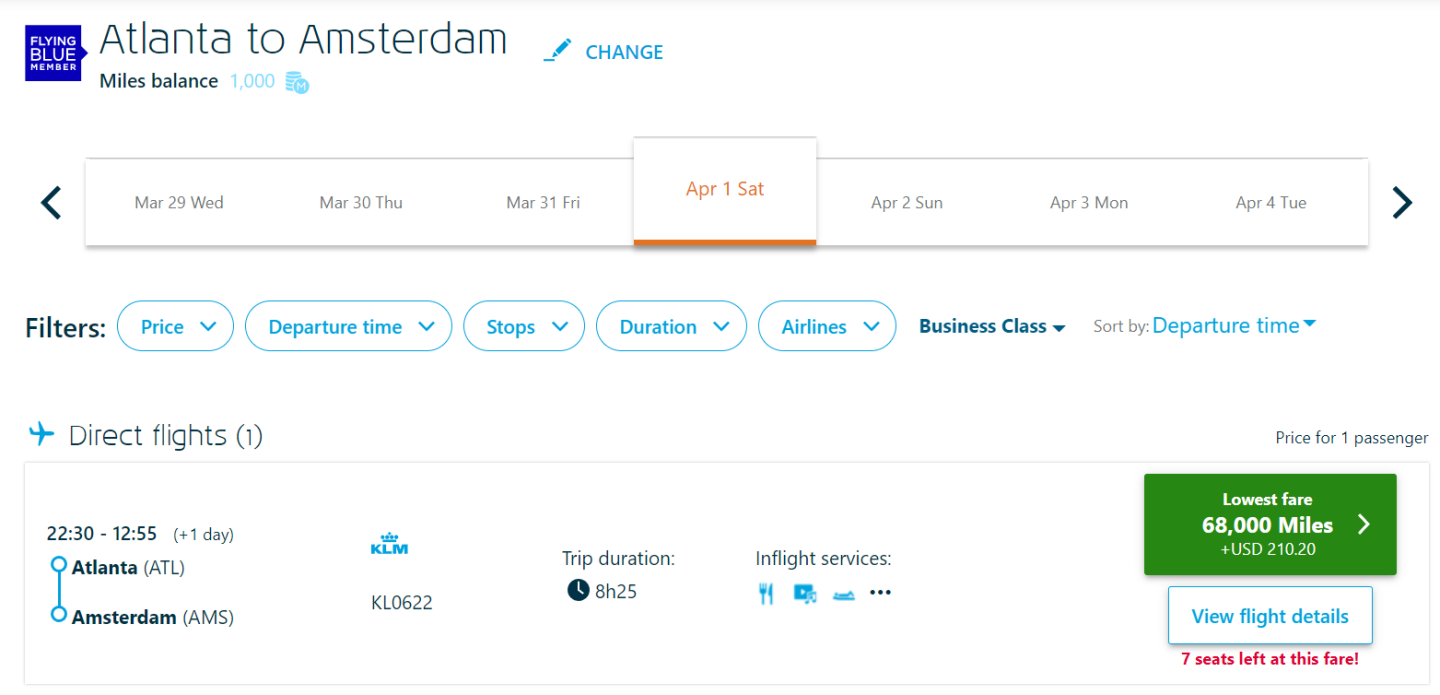Click the Flying Blue Member logo

[53, 53]
